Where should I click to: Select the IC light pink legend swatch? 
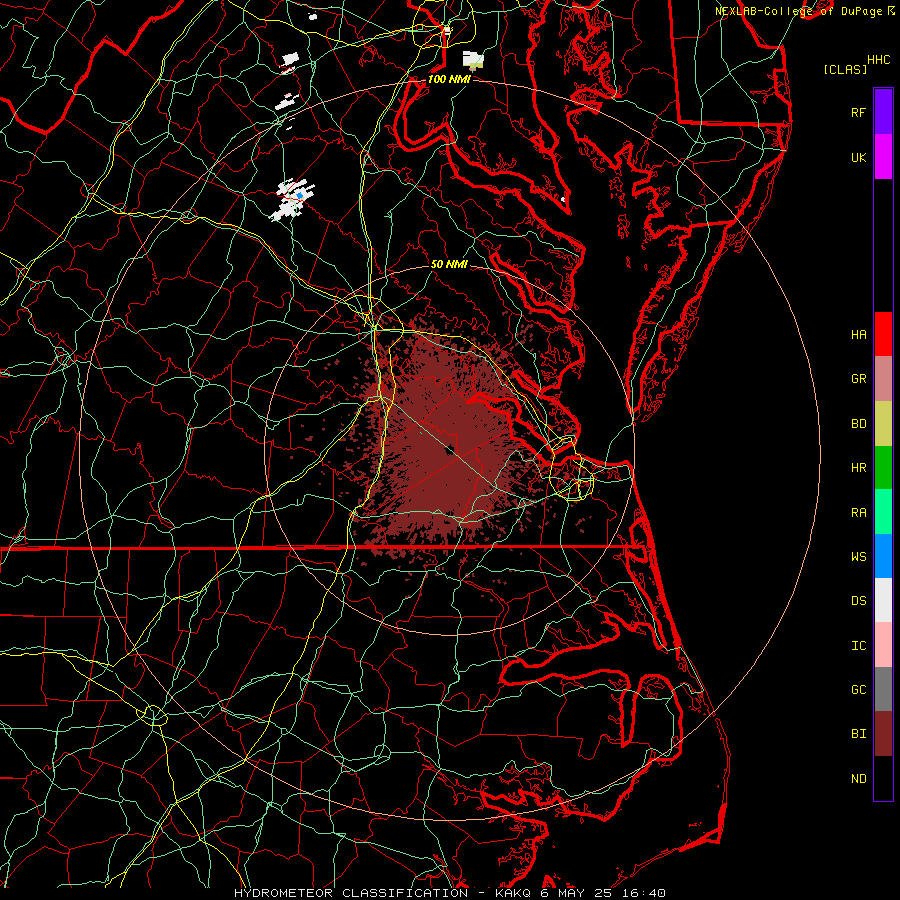click(883, 645)
